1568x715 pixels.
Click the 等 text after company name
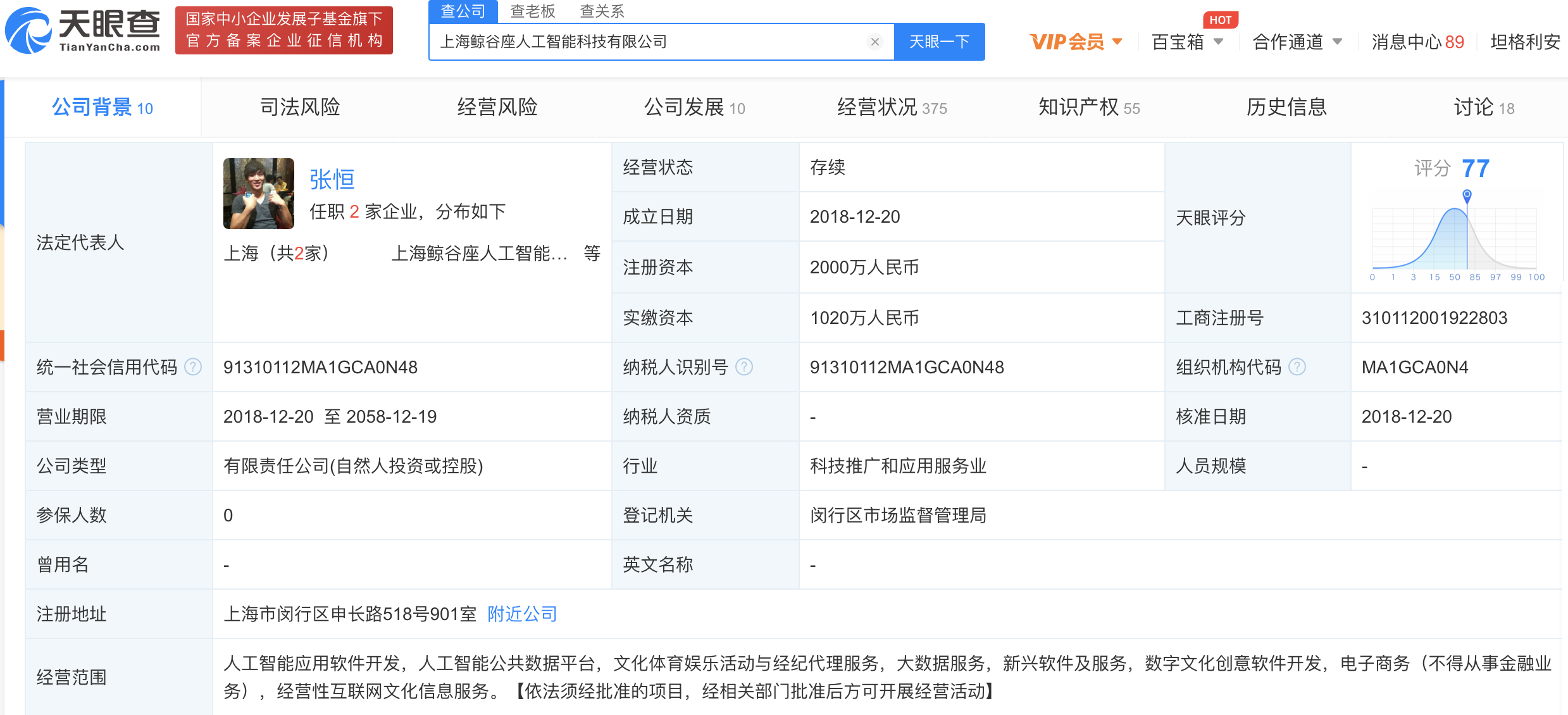(x=592, y=253)
